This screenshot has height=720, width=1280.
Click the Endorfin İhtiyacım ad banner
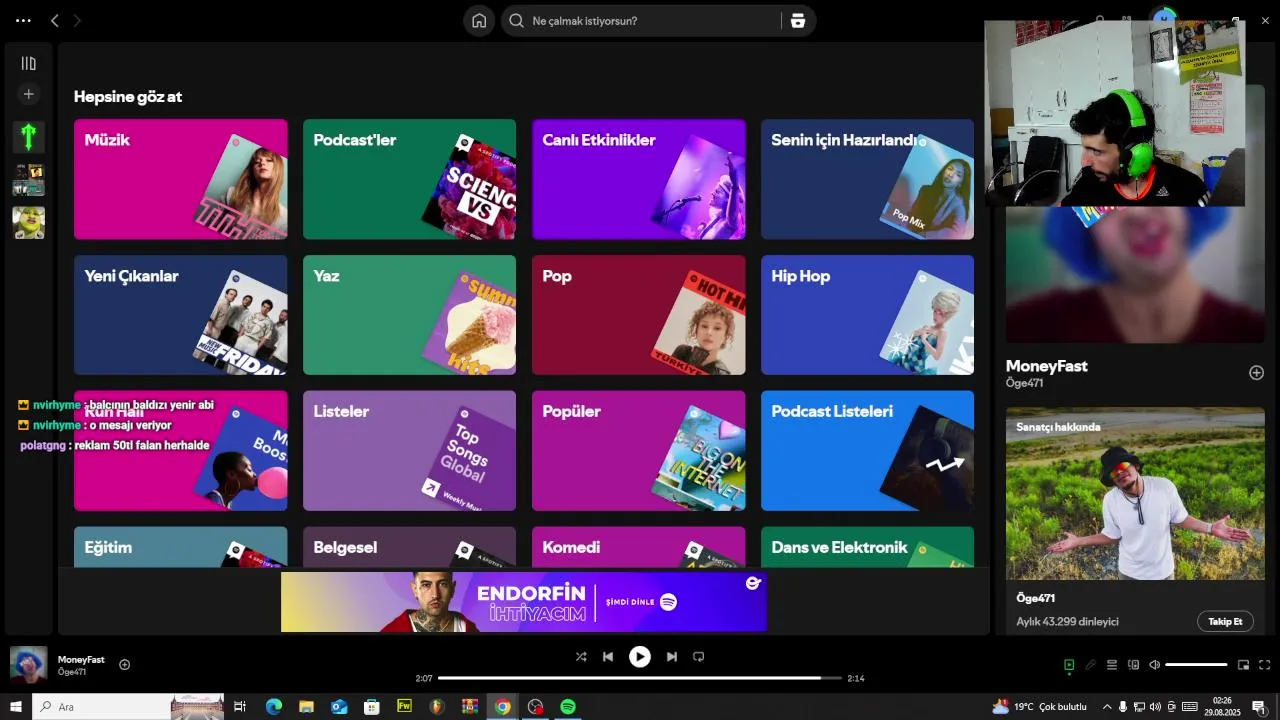coord(524,602)
